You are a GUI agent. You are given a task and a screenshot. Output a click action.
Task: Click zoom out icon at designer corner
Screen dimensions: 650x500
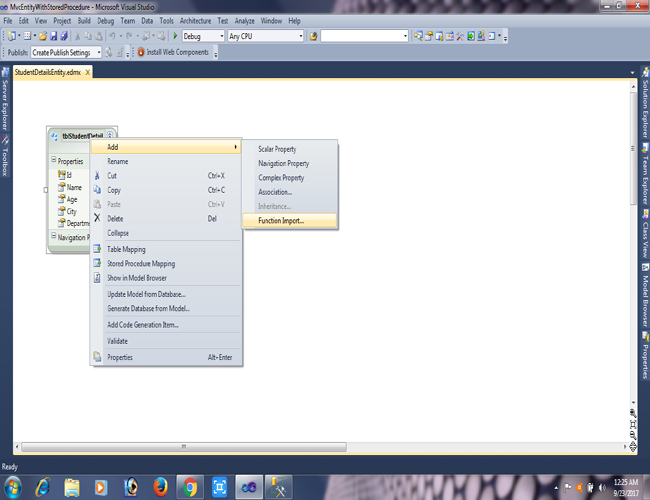633,435
